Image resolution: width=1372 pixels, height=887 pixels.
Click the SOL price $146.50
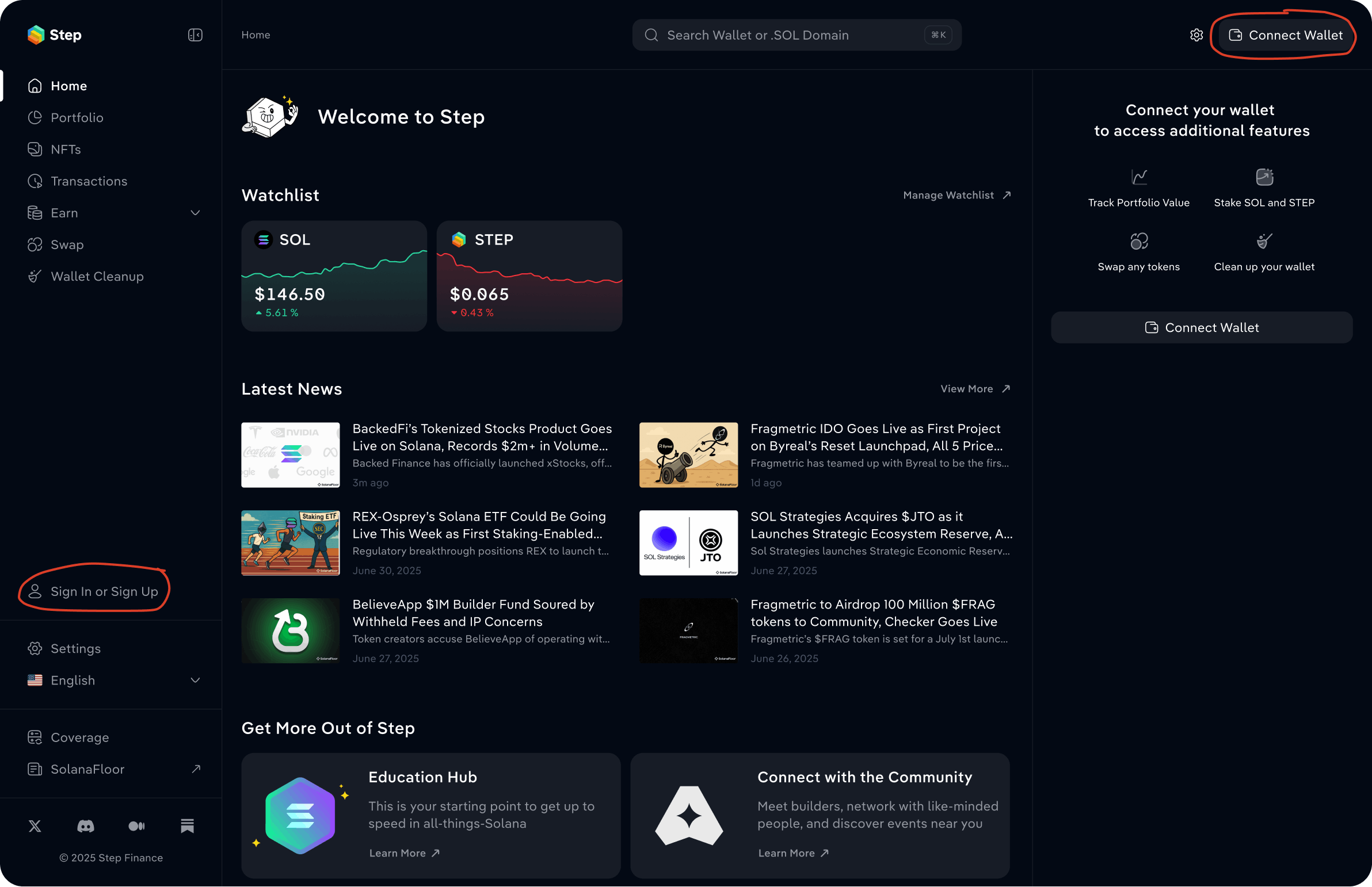(290, 295)
